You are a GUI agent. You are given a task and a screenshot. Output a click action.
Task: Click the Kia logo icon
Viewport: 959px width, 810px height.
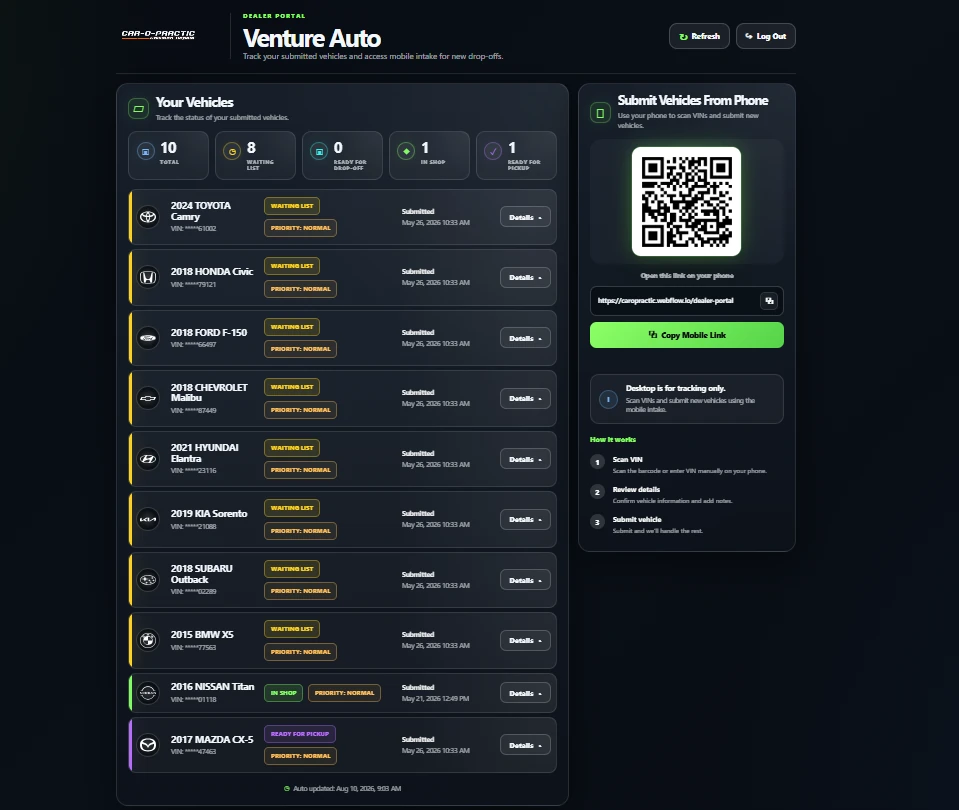148,519
